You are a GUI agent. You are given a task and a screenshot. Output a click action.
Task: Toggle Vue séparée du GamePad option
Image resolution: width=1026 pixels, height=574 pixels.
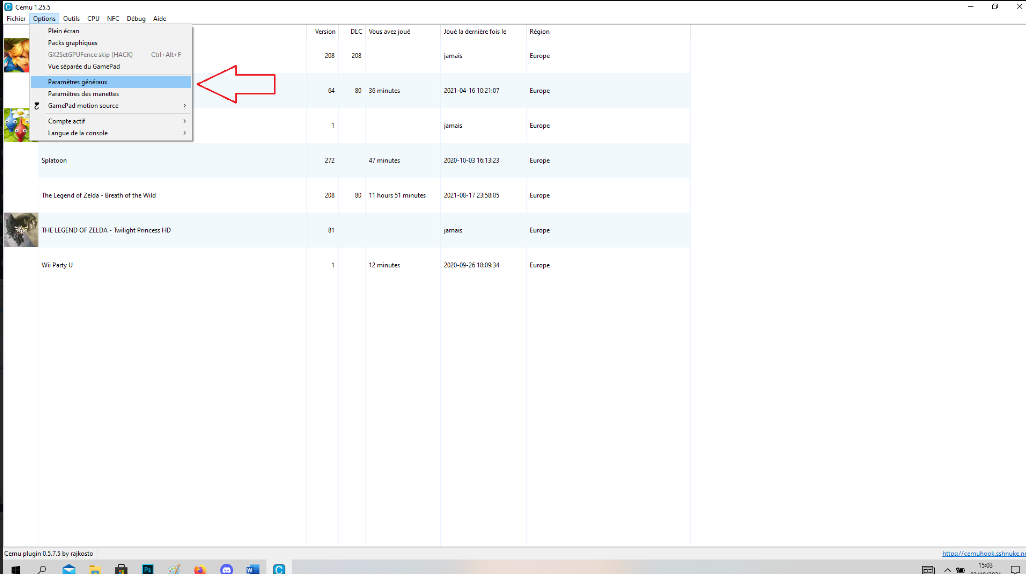[x=110, y=66]
